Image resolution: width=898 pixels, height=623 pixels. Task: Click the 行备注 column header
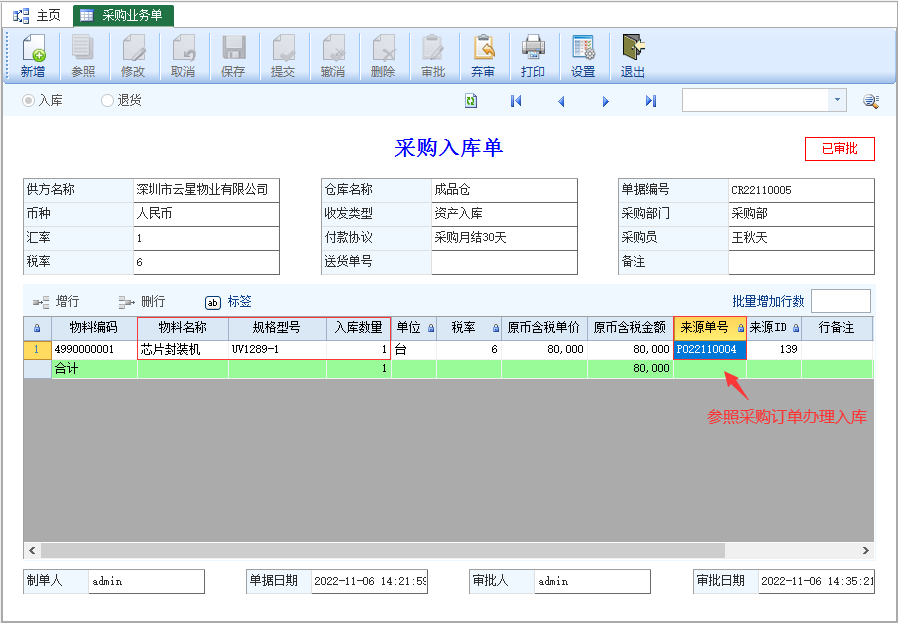click(x=836, y=328)
